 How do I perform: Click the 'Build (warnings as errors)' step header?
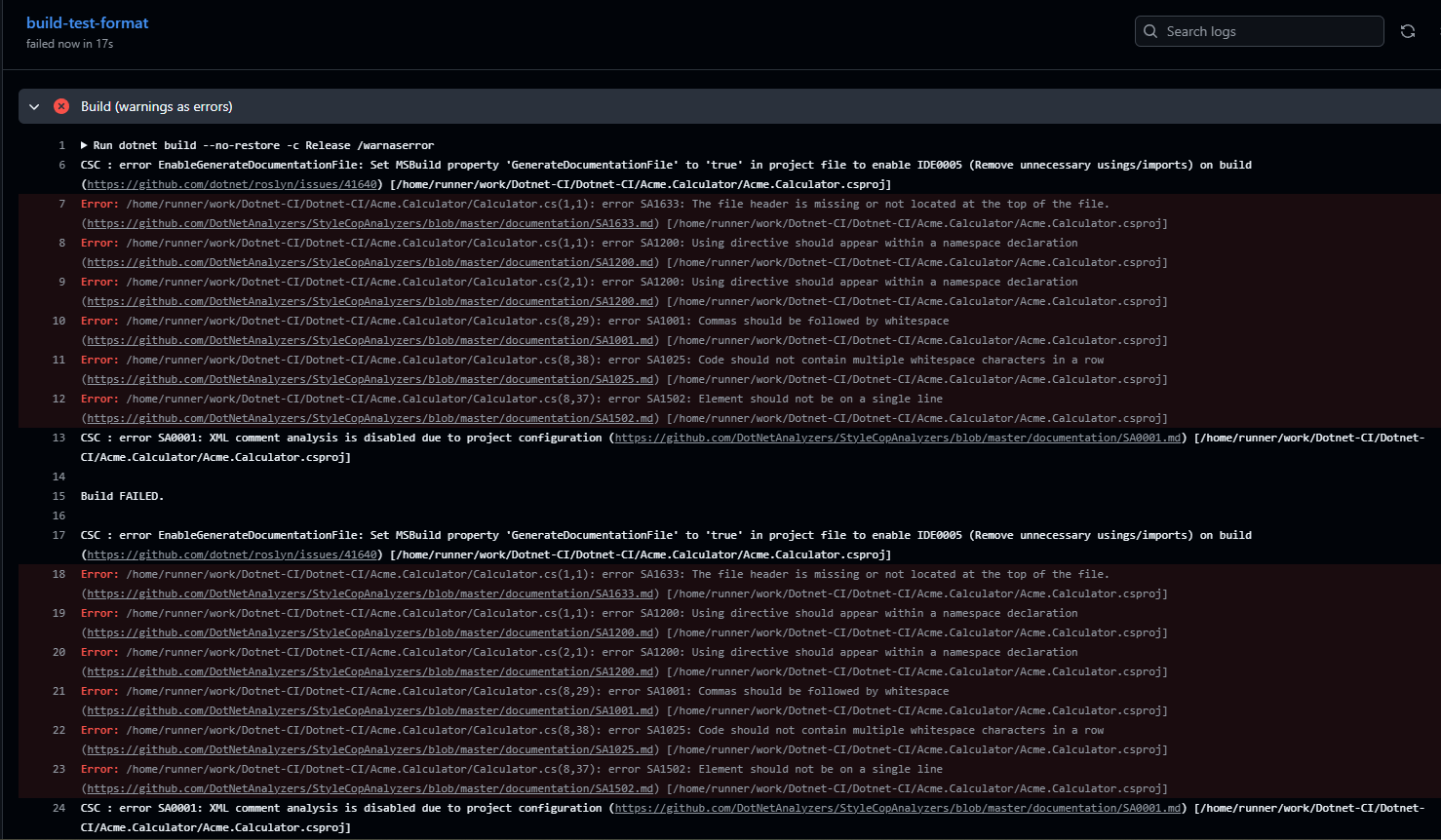tap(156, 106)
